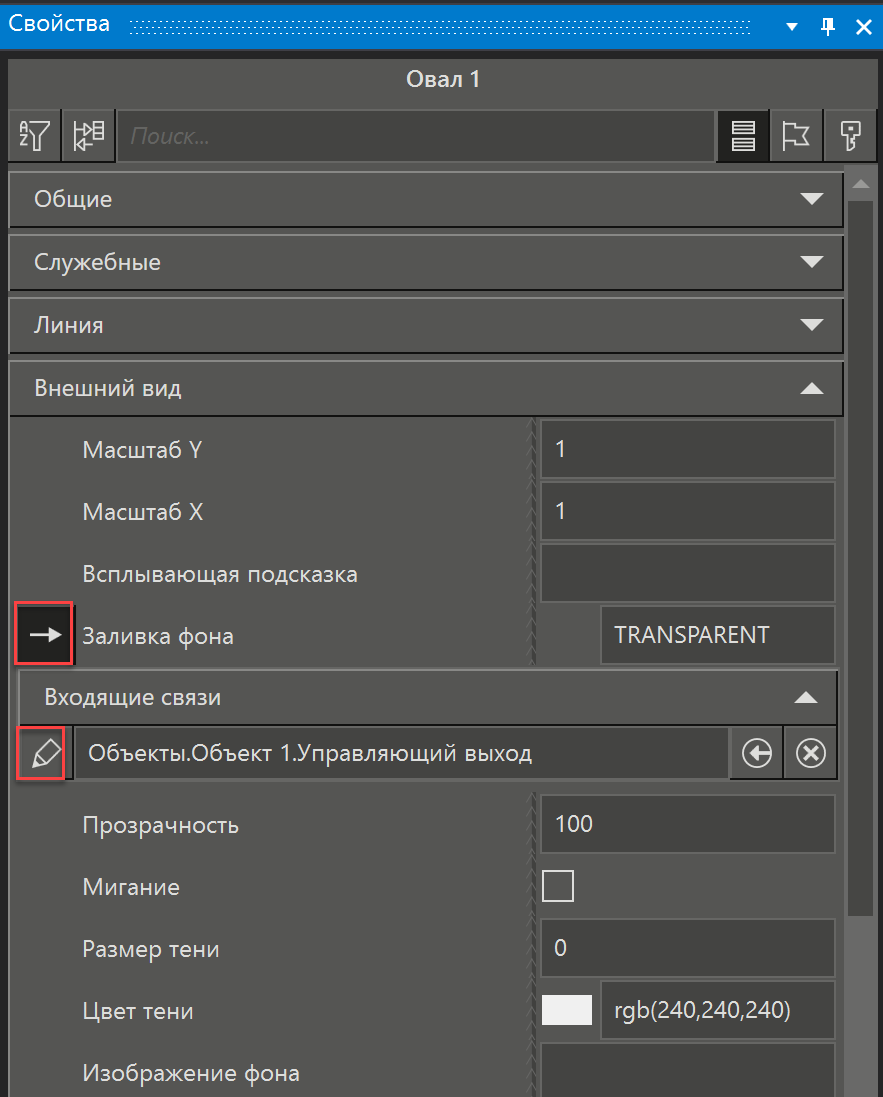Remove the incoming link with X button
The height and width of the screenshot is (1097, 883).
click(810, 754)
